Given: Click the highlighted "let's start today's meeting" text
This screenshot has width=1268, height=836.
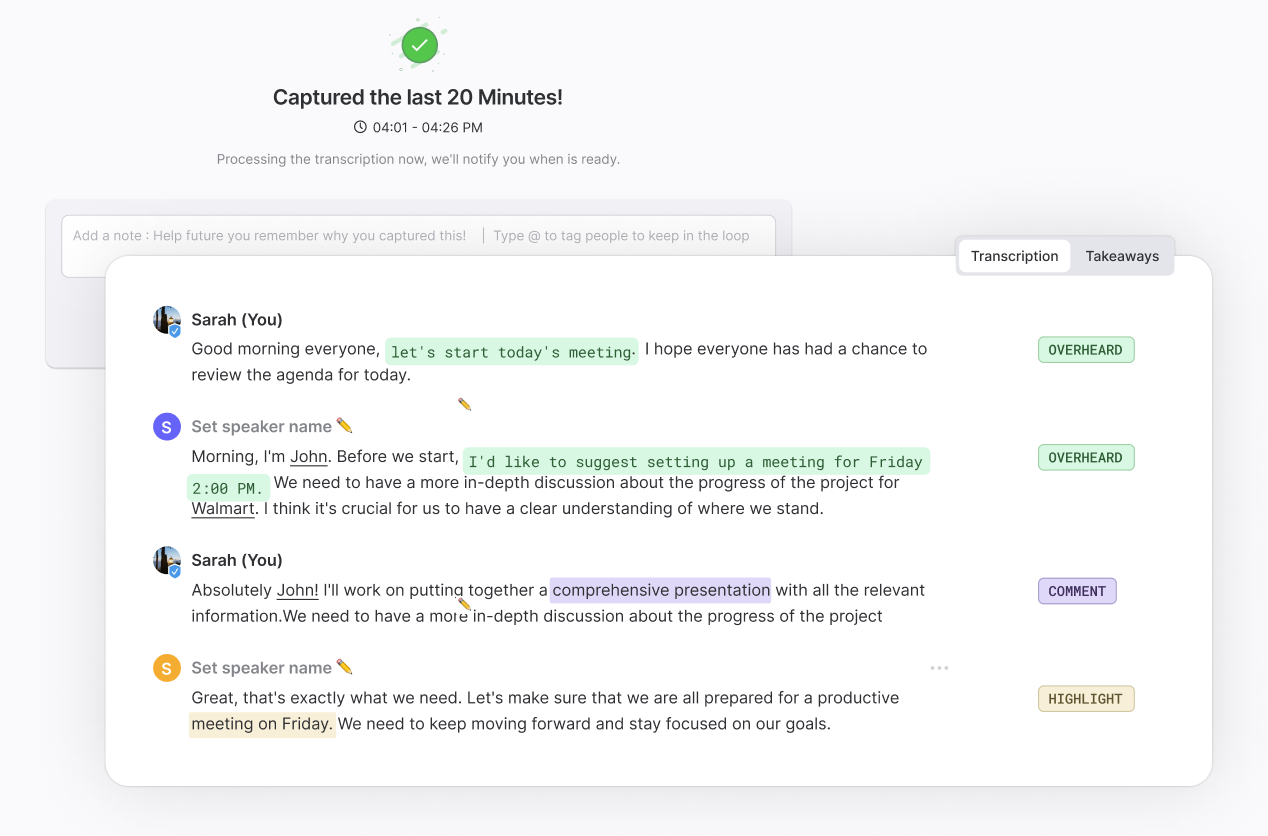Looking at the screenshot, I should (511, 351).
